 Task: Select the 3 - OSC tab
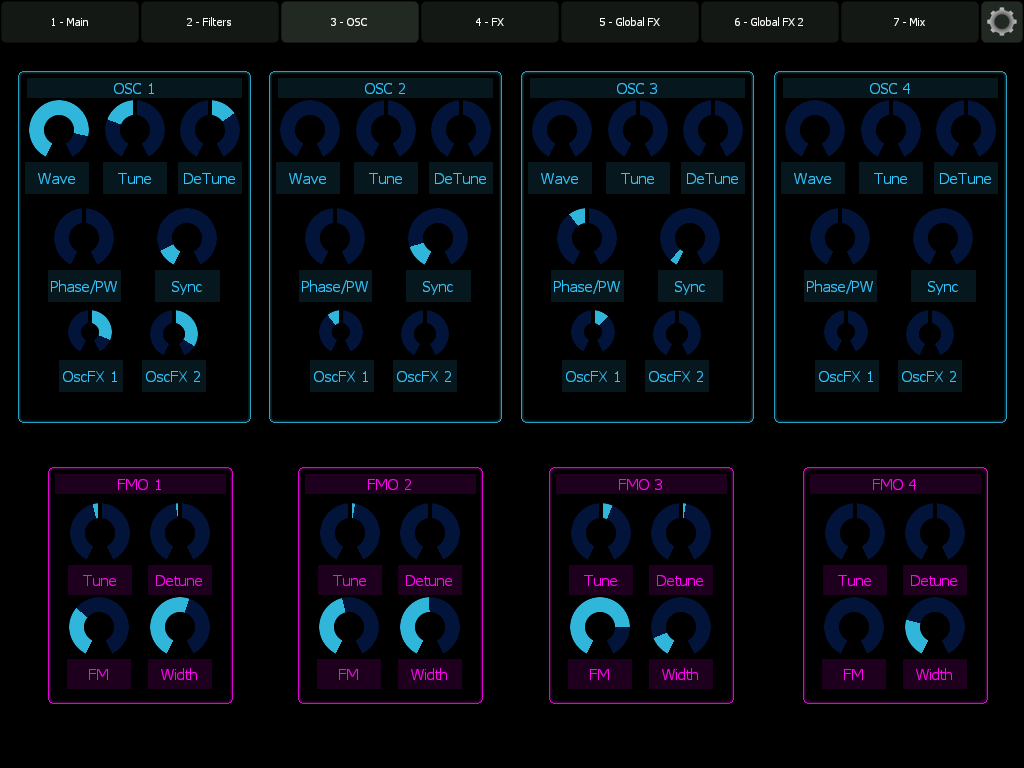(349, 22)
